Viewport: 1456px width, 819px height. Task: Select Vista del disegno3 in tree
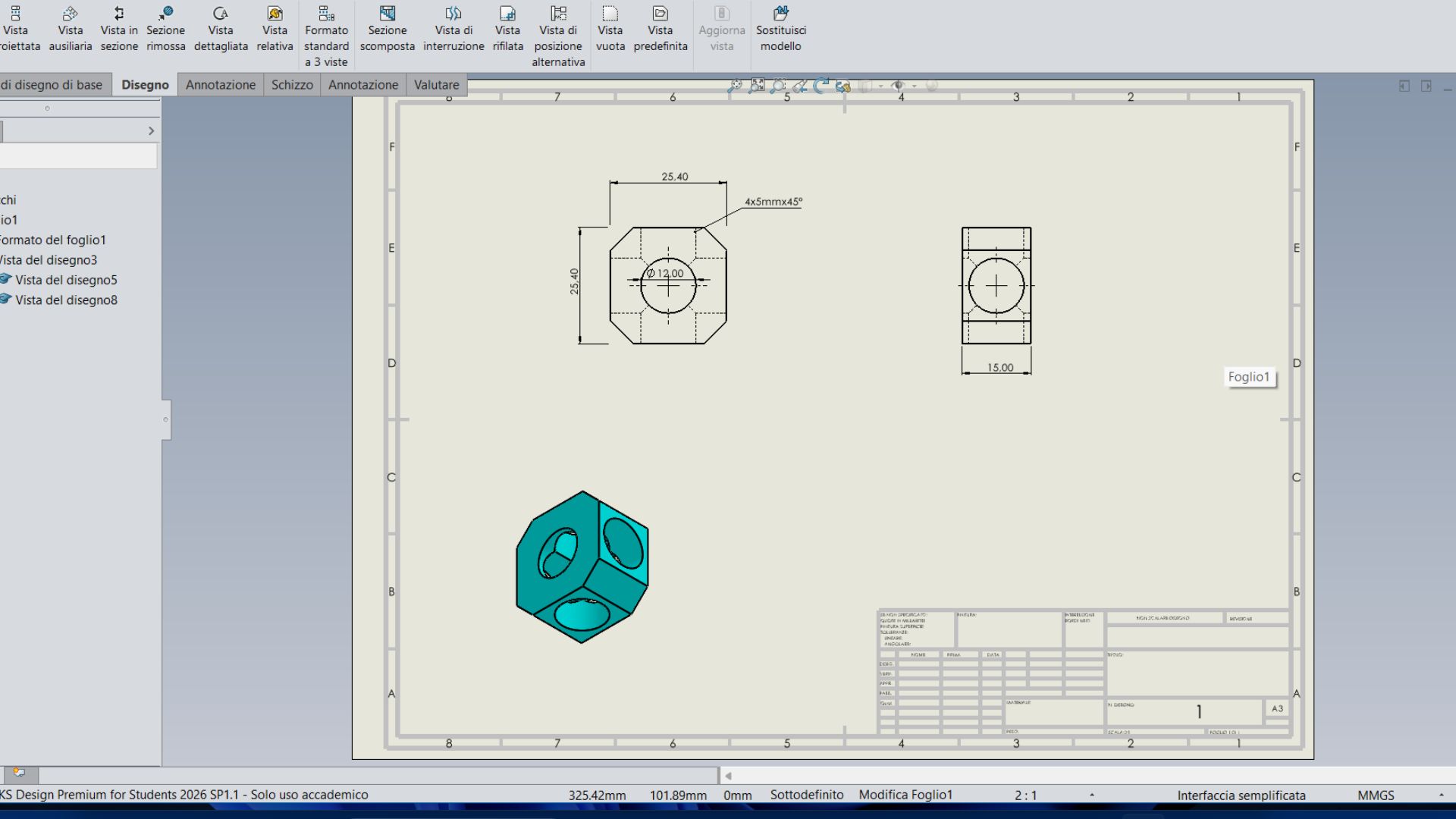coord(49,260)
